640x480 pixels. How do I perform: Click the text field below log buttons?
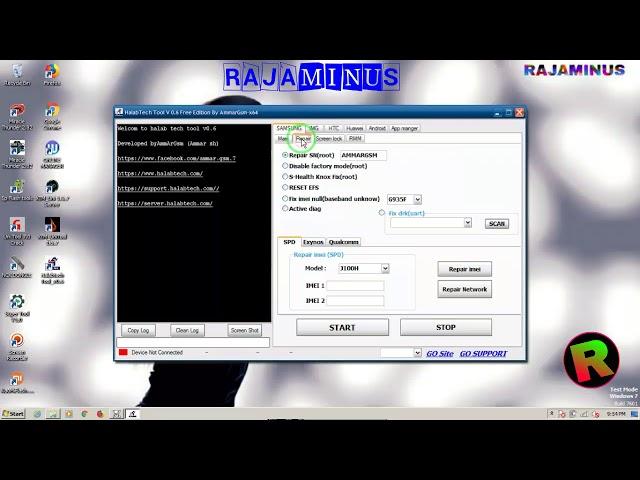pyautogui.click(x=193, y=342)
